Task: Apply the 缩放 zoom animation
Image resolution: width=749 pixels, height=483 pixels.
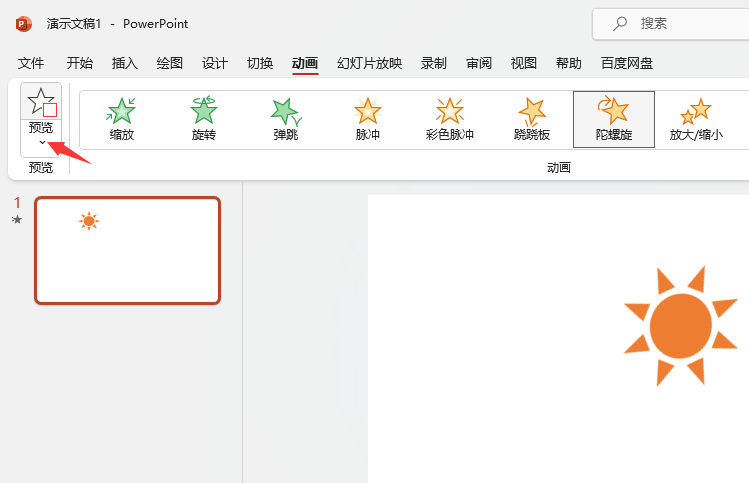Action: tap(121, 119)
